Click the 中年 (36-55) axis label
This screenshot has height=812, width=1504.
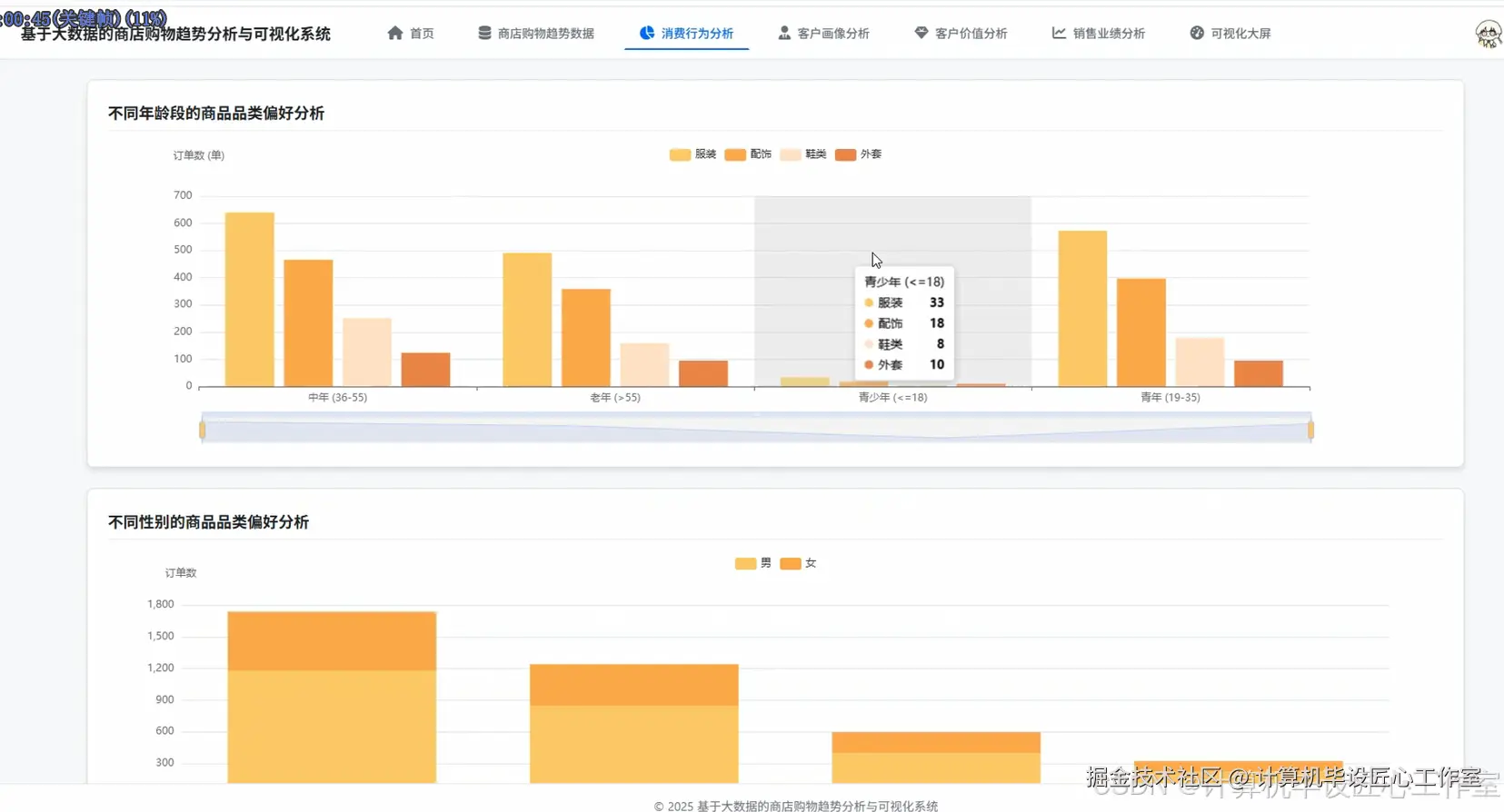point(337,398)
